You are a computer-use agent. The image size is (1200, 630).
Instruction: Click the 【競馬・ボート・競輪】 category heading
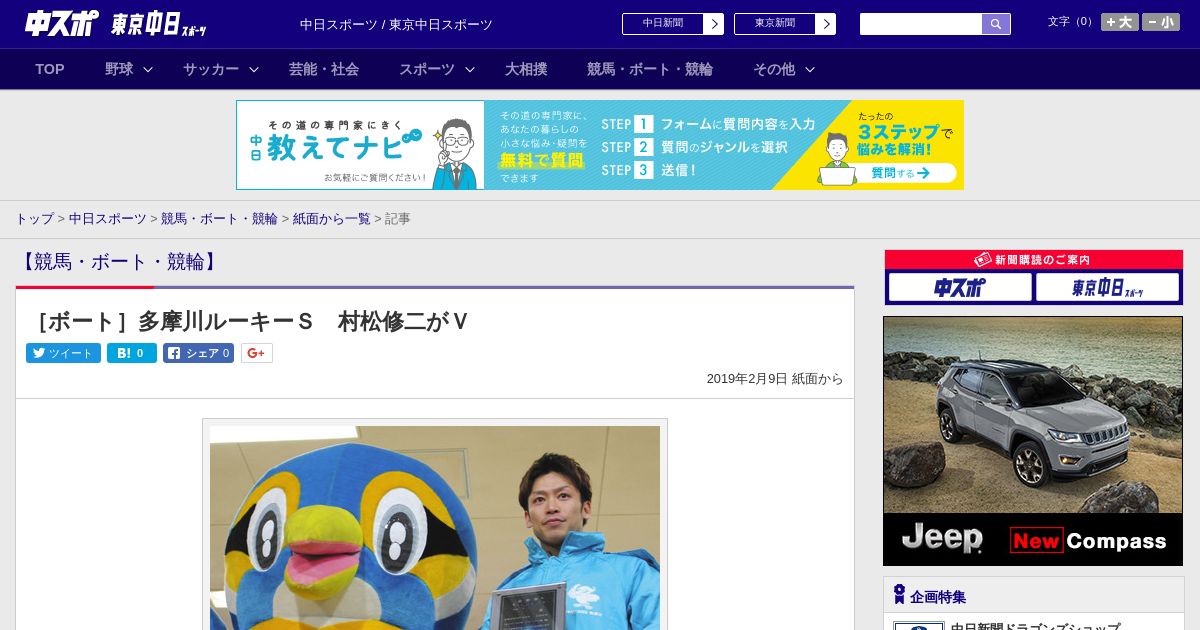pyautogui.click(x=120, y=262)
